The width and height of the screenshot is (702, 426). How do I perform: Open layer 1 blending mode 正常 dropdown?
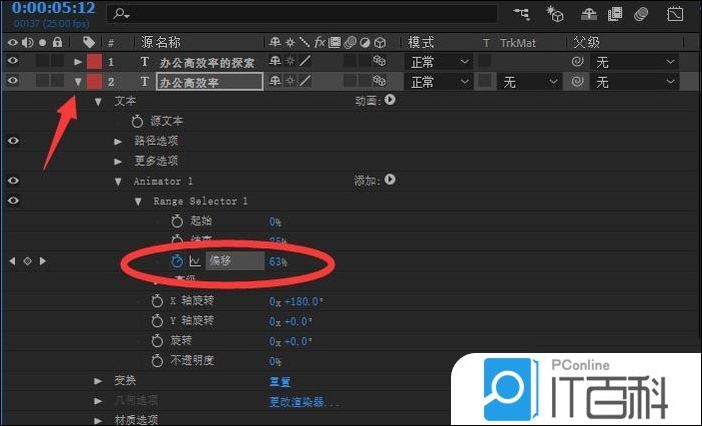[439, 62]
